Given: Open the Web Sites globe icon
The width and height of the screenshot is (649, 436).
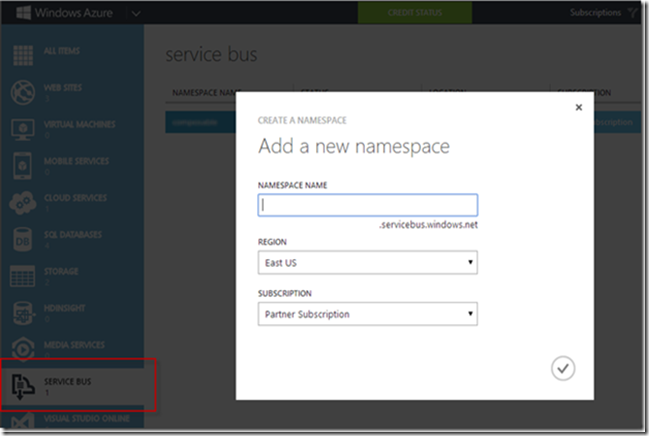Looking at the screenshot, I should (23, 92).
